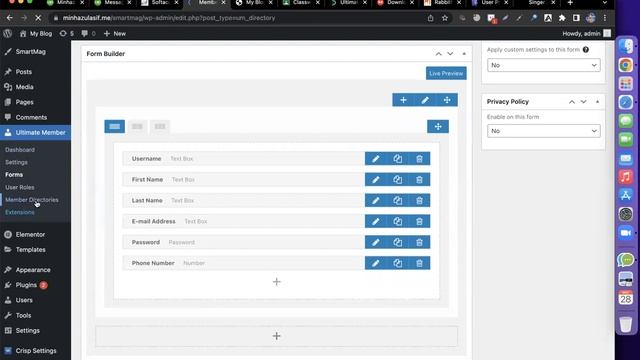Viewport: 640px width, 360px height.
Task: Go to Ultimate Member Dashboard
Action: tap(20, 150)
